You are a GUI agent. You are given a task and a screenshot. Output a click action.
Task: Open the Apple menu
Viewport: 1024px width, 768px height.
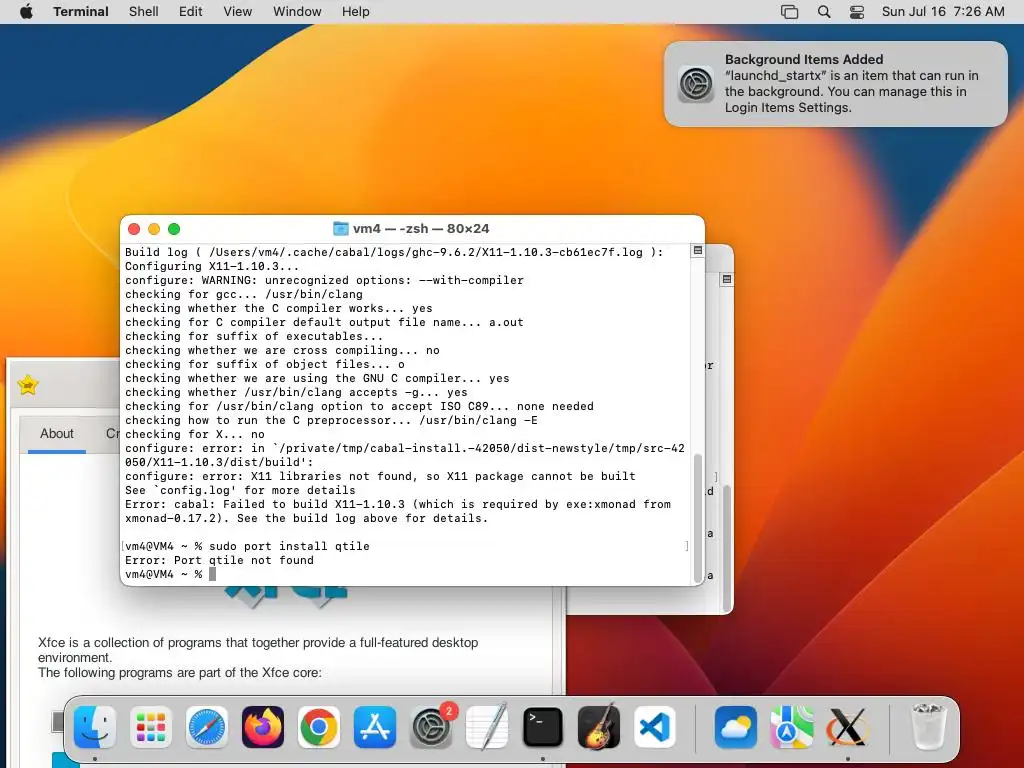26,12
